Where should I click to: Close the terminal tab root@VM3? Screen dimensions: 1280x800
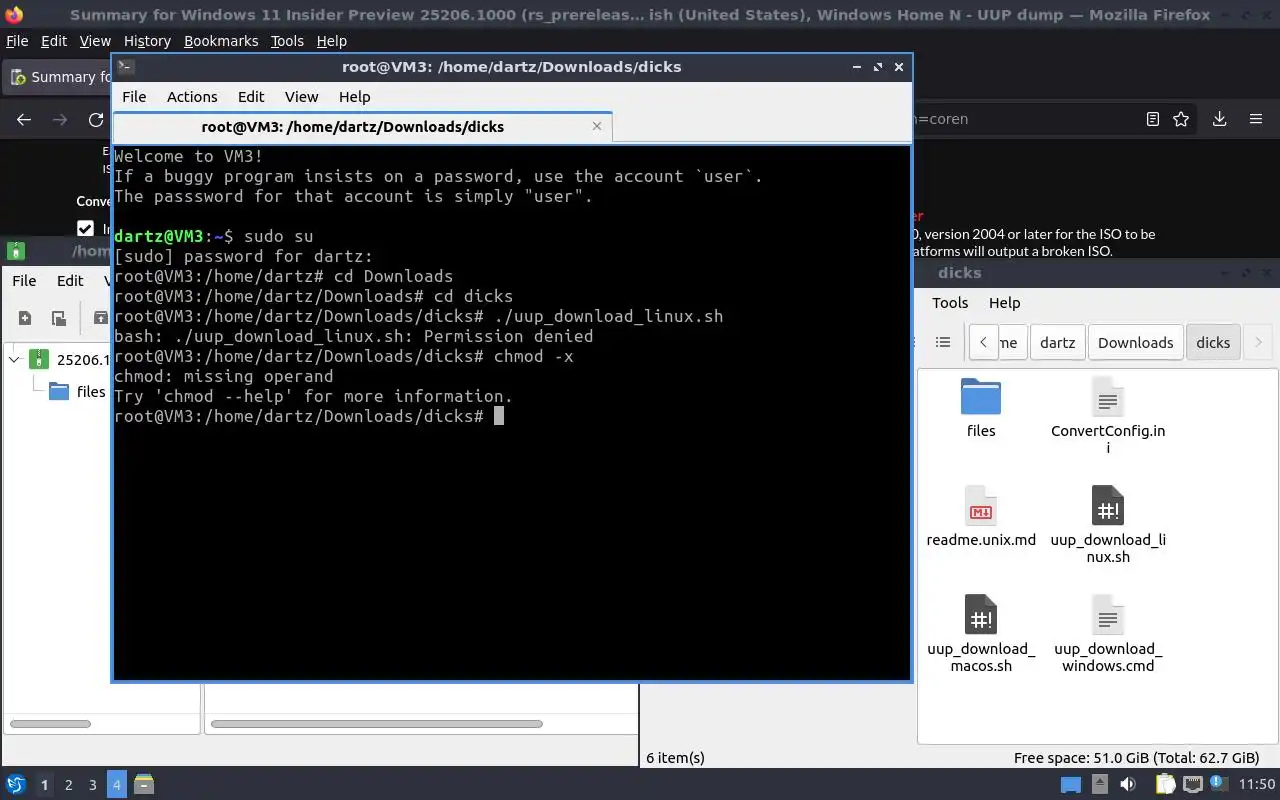597,126
